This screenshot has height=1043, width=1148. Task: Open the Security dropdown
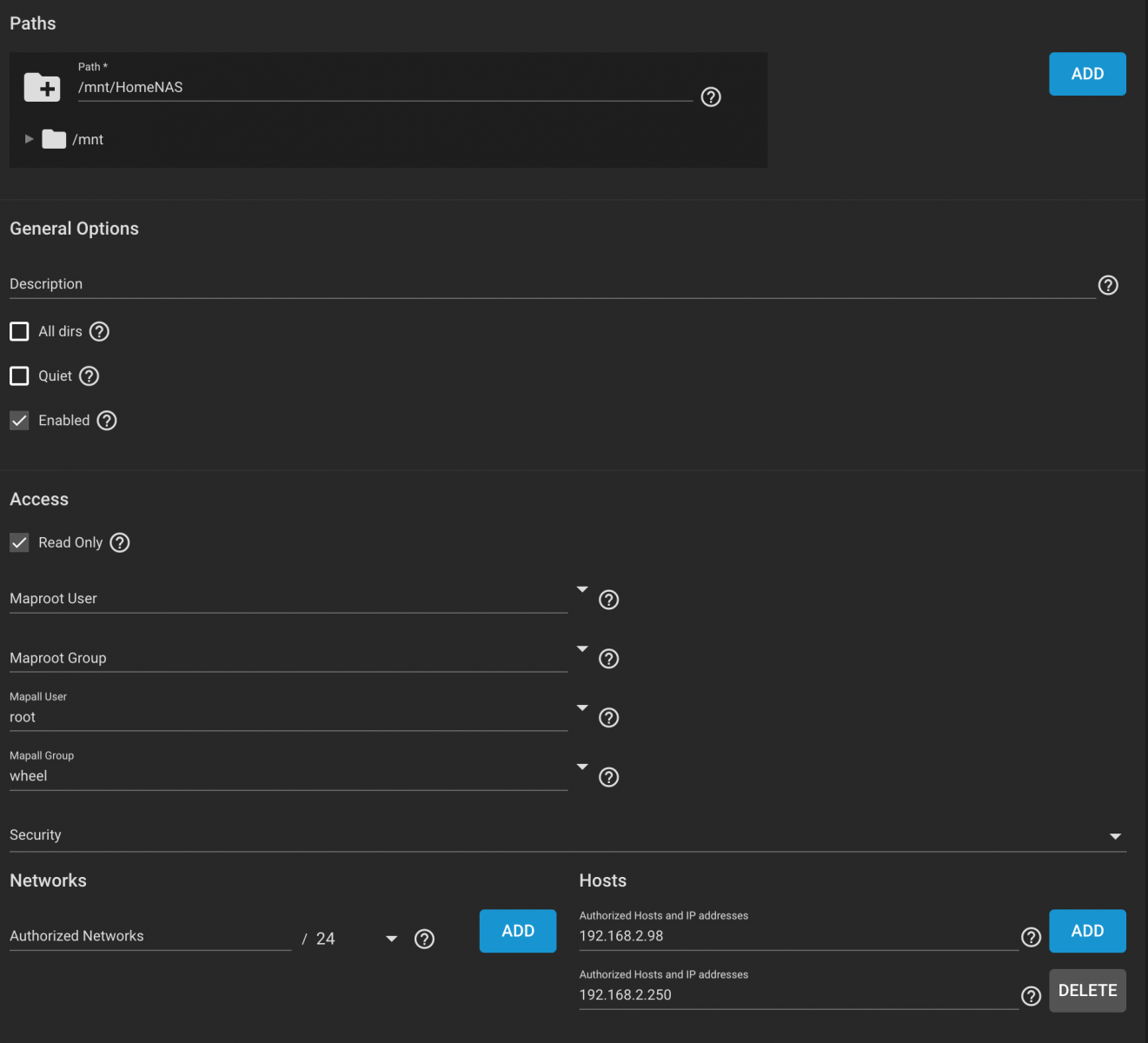tap(567, 835)
